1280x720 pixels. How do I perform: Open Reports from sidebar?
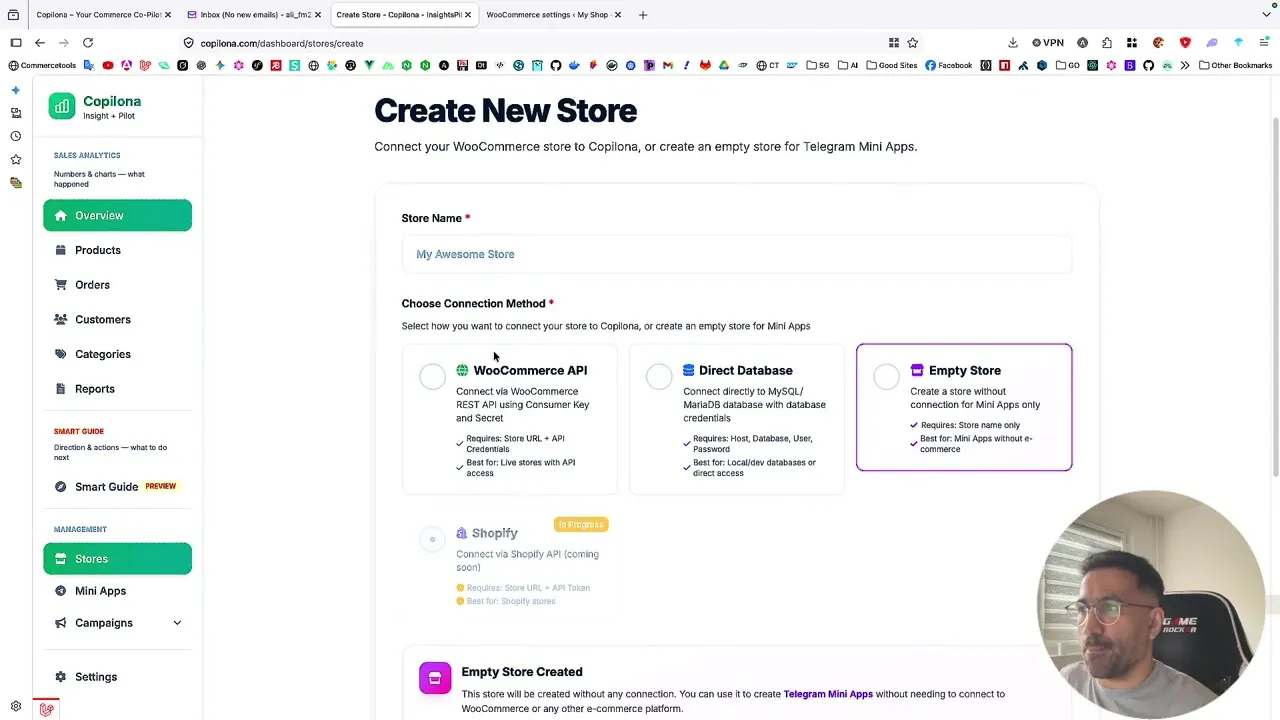(x=95, y=389)
